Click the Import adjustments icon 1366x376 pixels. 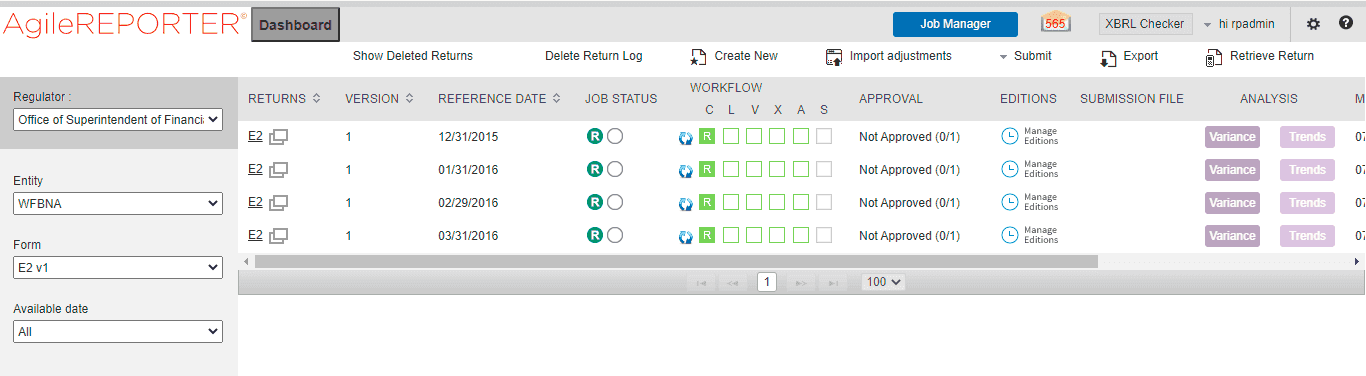834,57
